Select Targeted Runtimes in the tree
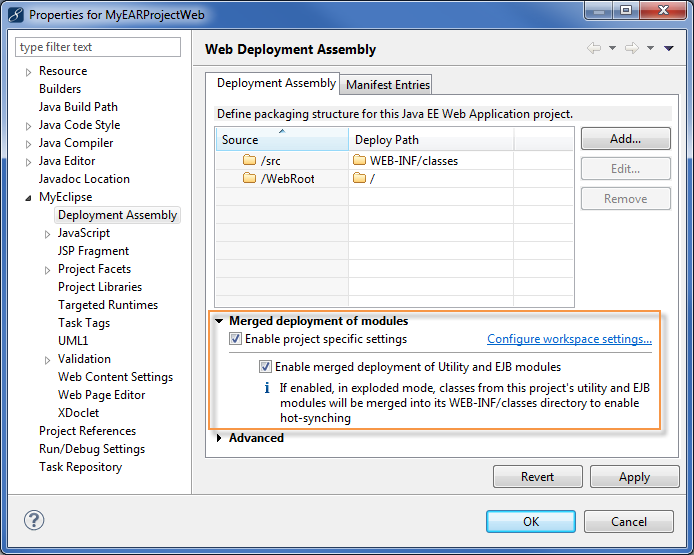694x555 pixels. click(108, 305)
